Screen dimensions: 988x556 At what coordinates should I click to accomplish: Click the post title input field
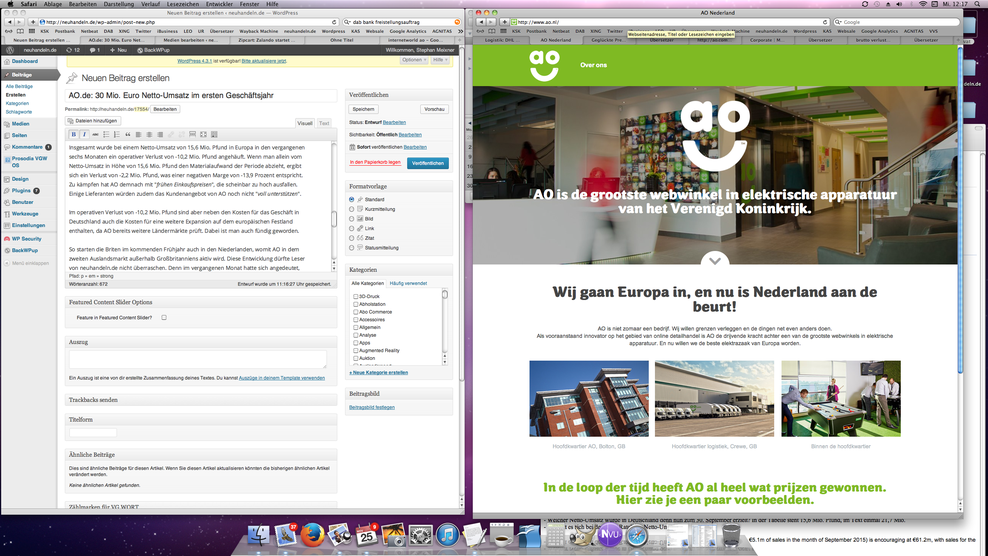[x=201, y=95]
